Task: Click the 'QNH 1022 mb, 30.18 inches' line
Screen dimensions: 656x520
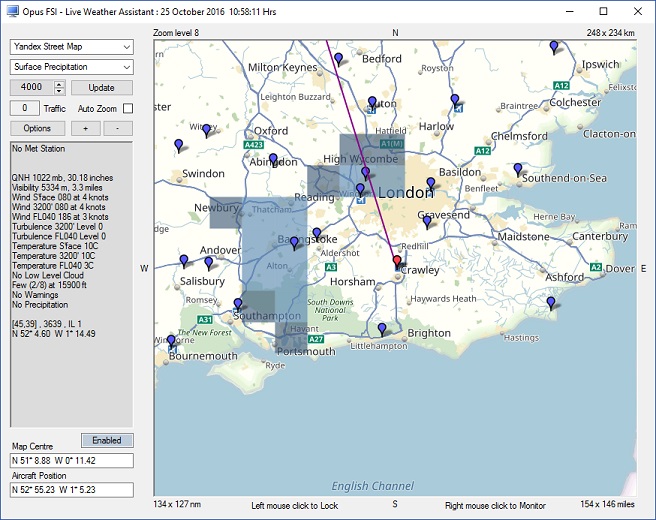Action: [x=62, y=178]
